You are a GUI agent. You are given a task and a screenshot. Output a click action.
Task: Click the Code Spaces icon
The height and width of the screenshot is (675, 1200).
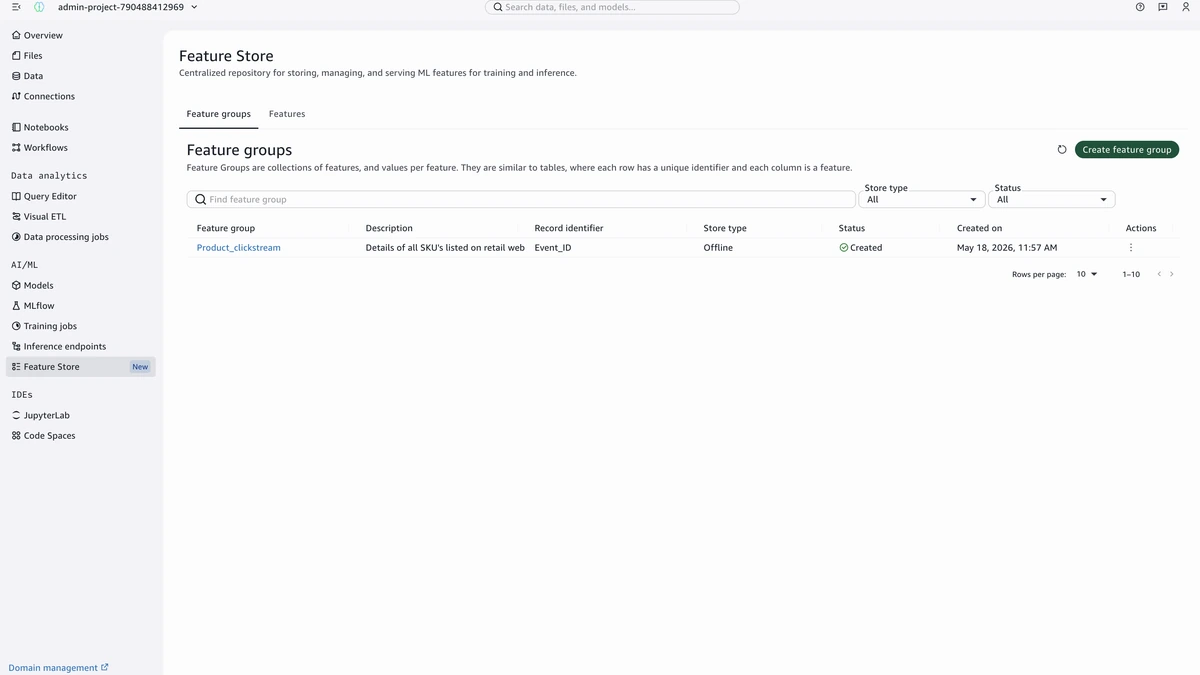pos(16,436)
